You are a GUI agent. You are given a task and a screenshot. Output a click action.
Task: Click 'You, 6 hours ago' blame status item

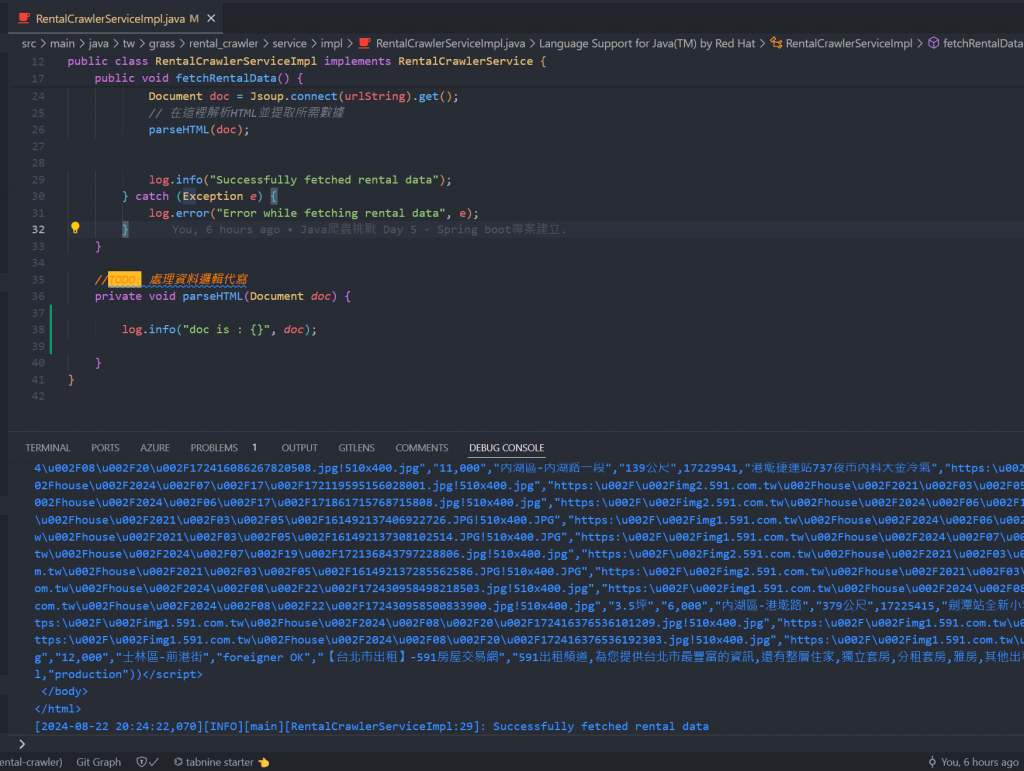pyautogui.click(x=973, y=762)
